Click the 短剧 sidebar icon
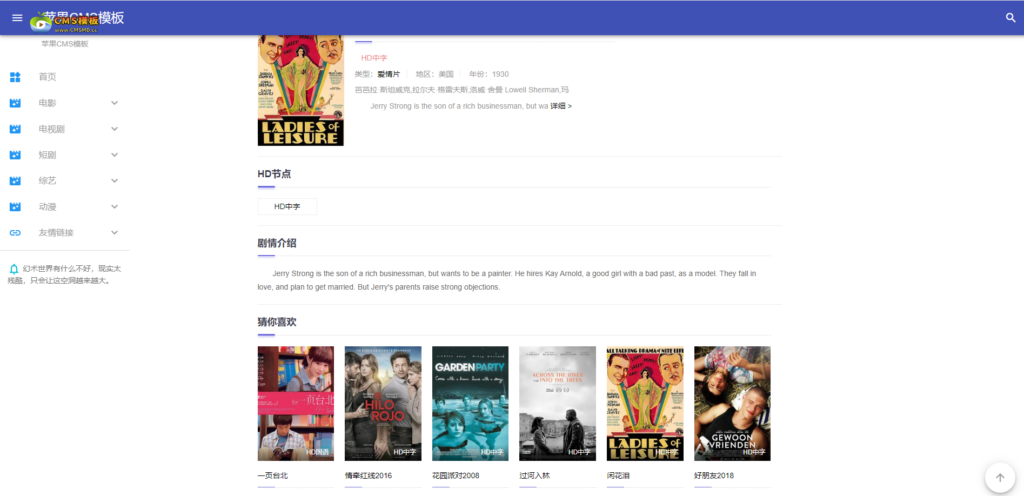The height and width of the screenshot is (496, 1024). click(x=15, y=155)
